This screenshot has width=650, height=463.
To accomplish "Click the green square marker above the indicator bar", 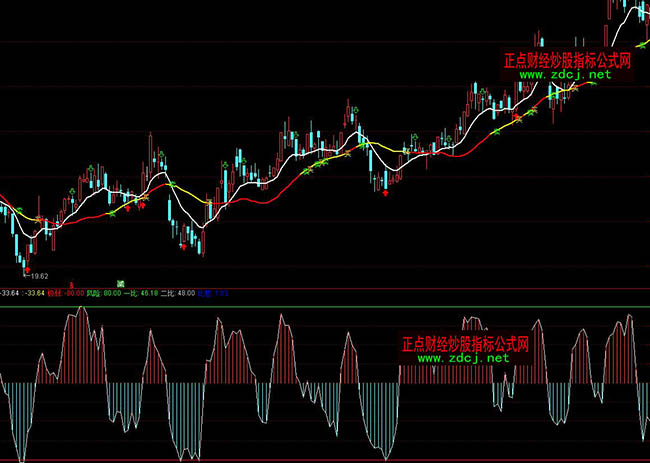I will click(120, 284).
